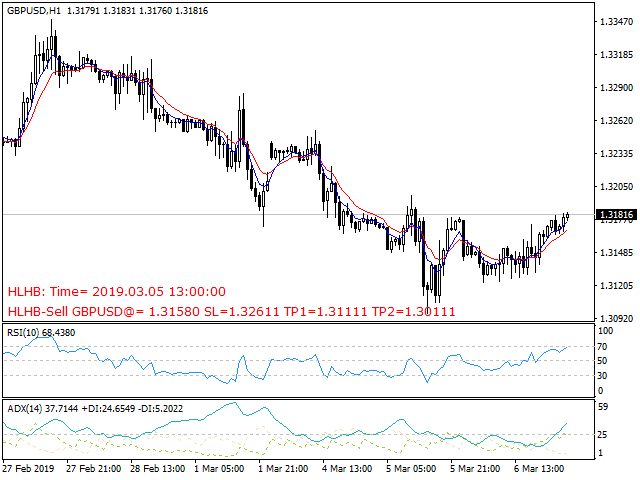Click the 27 Feb 2019 date label
The width and height of the screenshot is (640, 480).
click(x=29, y=469)
